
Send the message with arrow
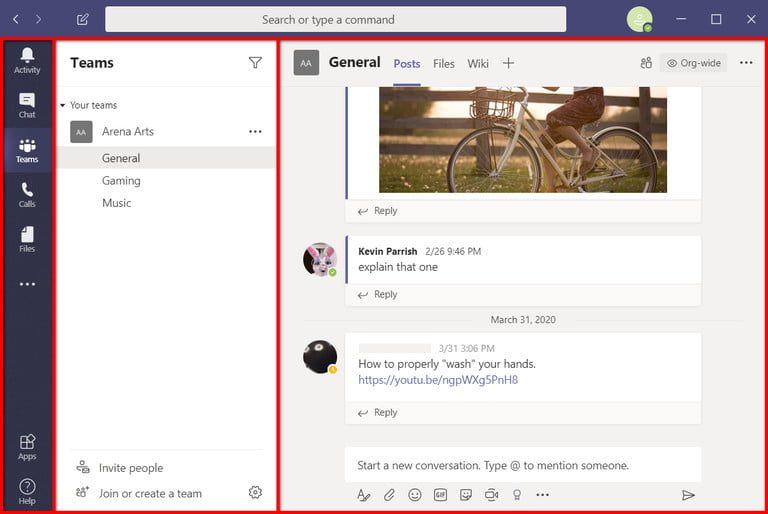[x=688, y=495]
